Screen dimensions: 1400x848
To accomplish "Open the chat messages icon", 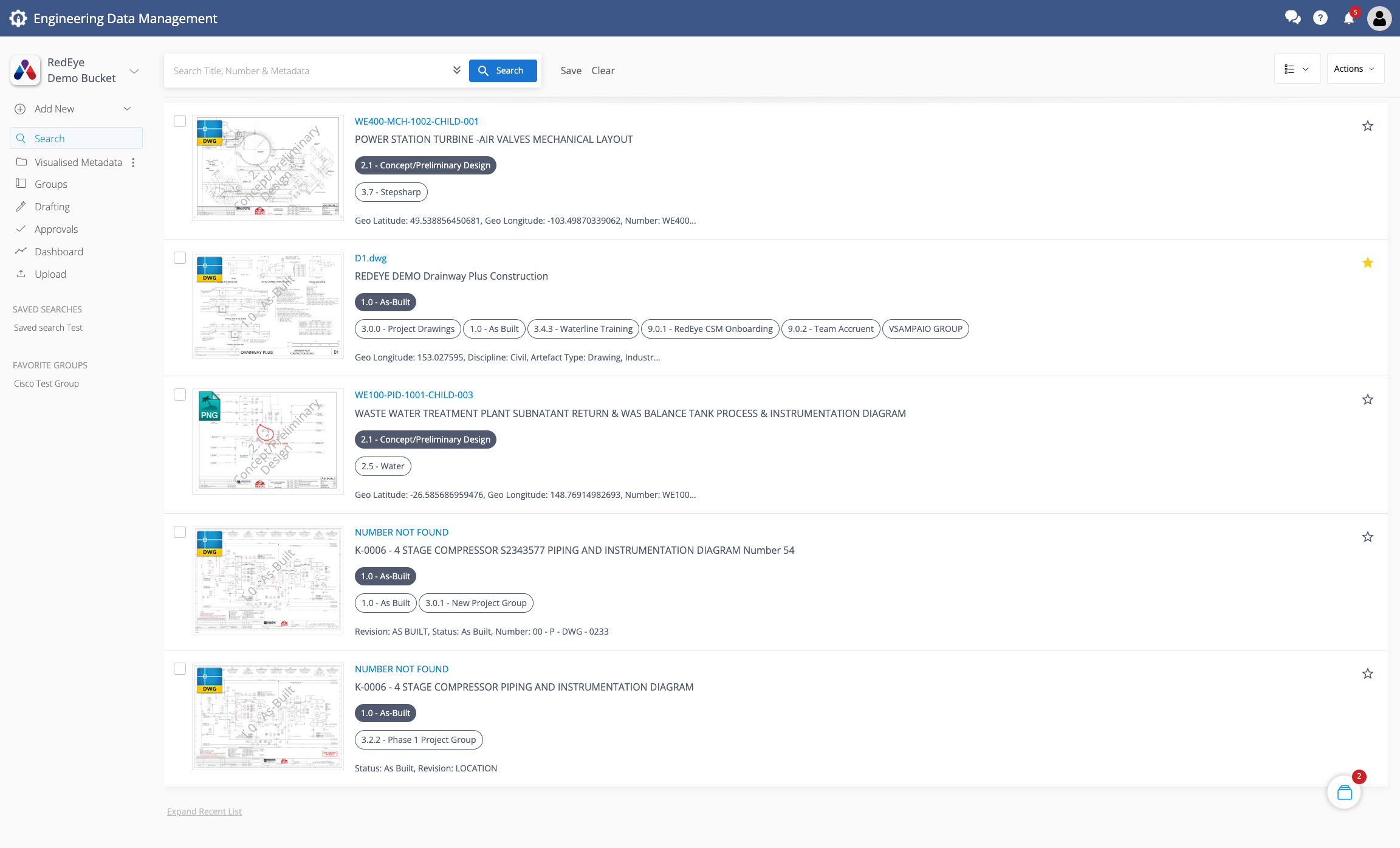I will tap(1292, 18).
